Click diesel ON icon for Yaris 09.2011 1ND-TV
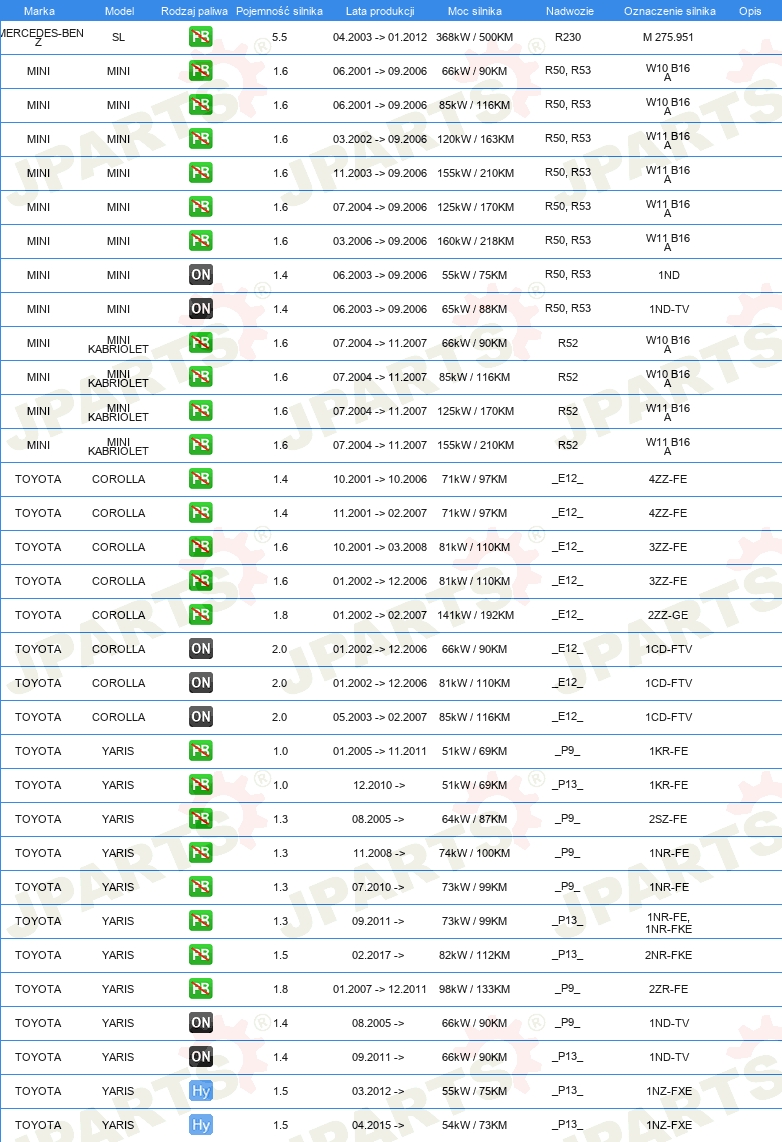 click(201, 1056)
